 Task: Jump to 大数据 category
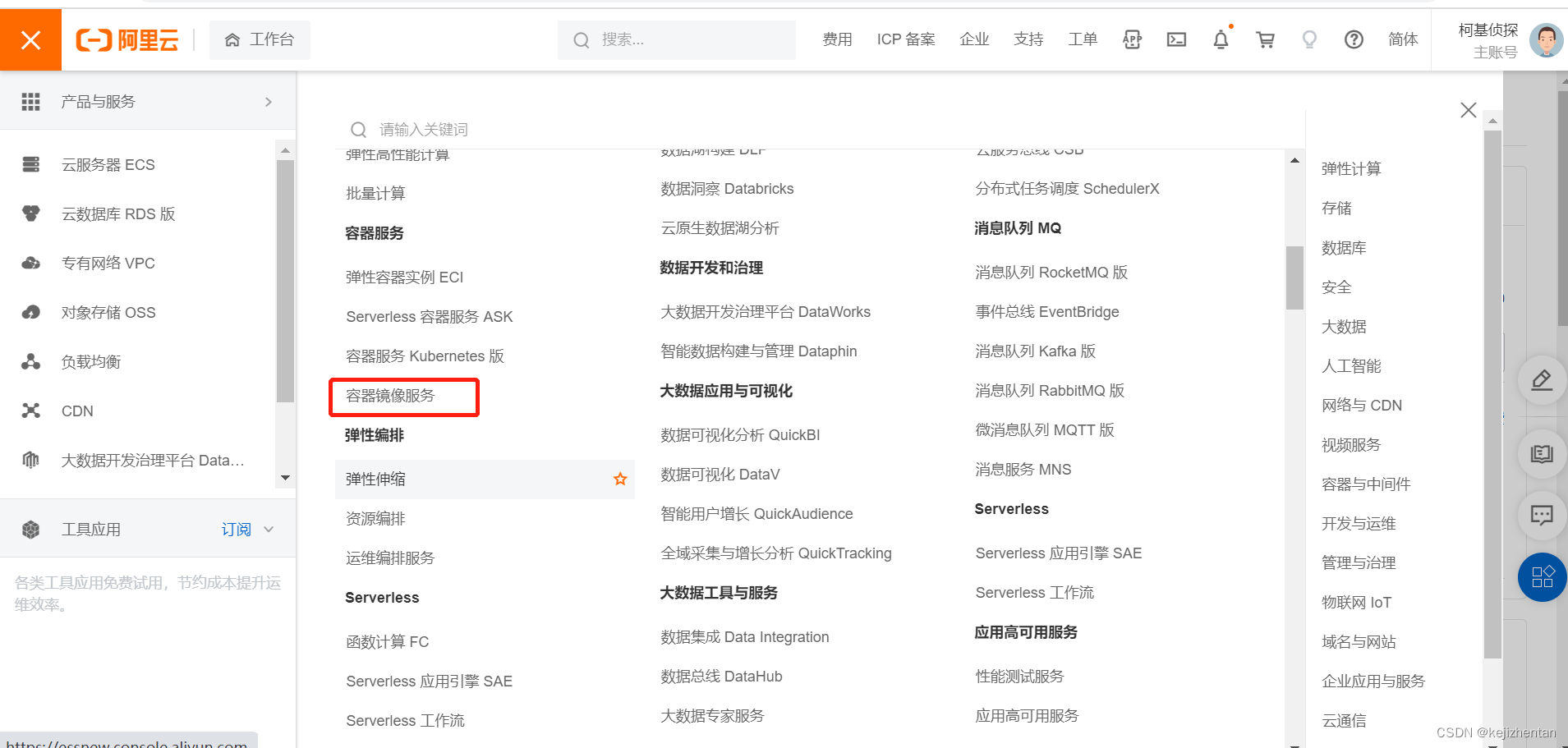(1344, 327)
